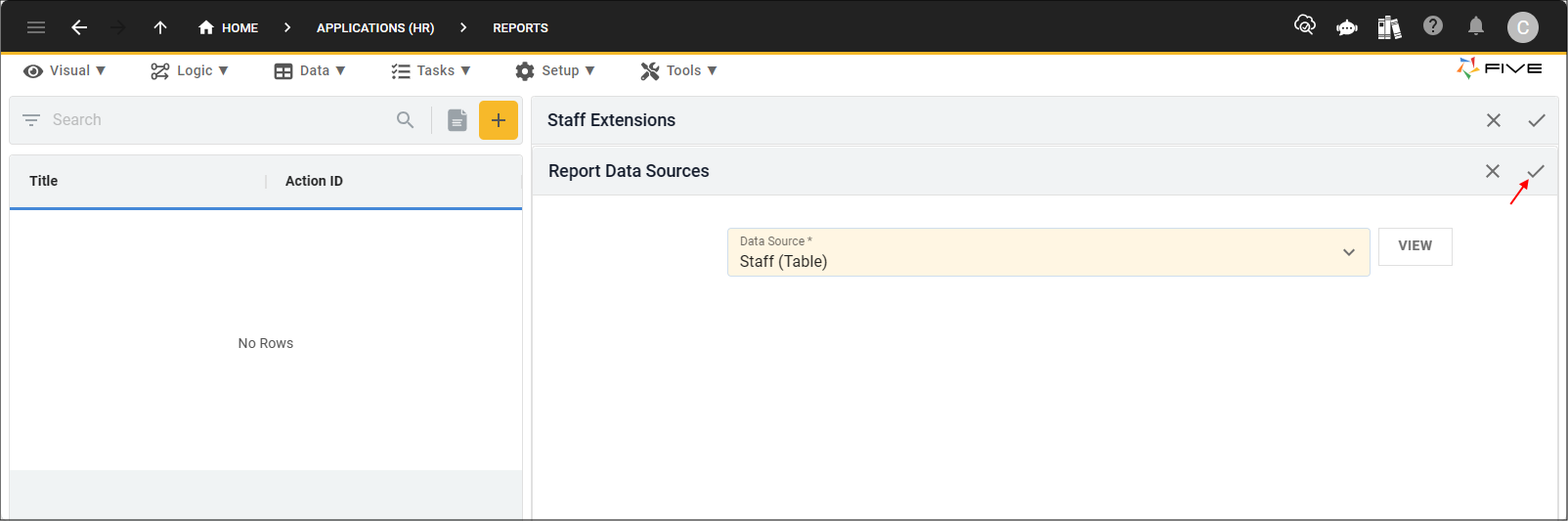The height and width of the screenshot is (521, 1568).
Task: Expand the Data Source dropdown
Action: [x=1349, y=252]
